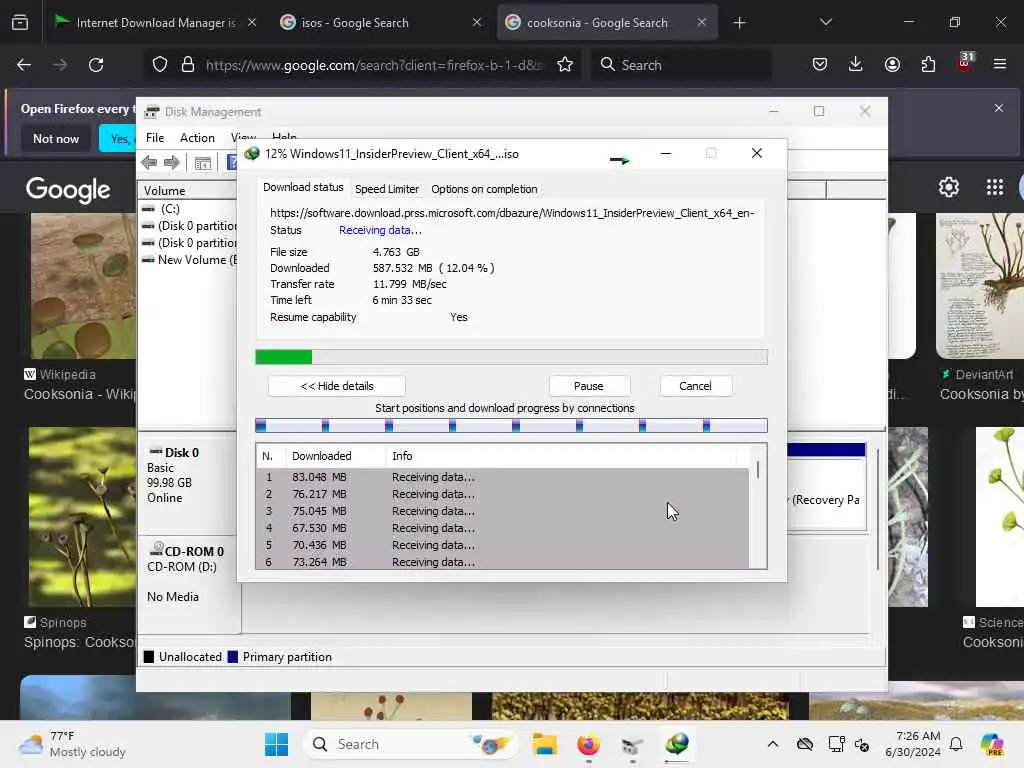Show hidden system tray icons
Viewport: 1024px width, 768px height.
pyautogui.click(x=773, y=744)
